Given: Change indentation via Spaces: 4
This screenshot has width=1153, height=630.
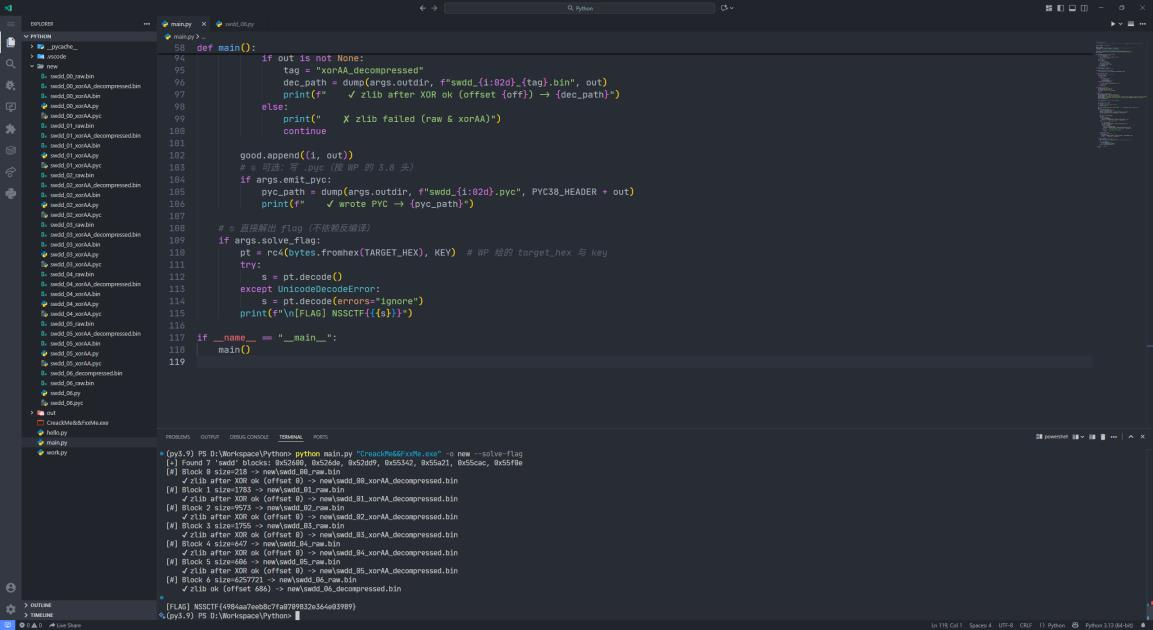Looking at the screenshot, I should pos(979,625).
